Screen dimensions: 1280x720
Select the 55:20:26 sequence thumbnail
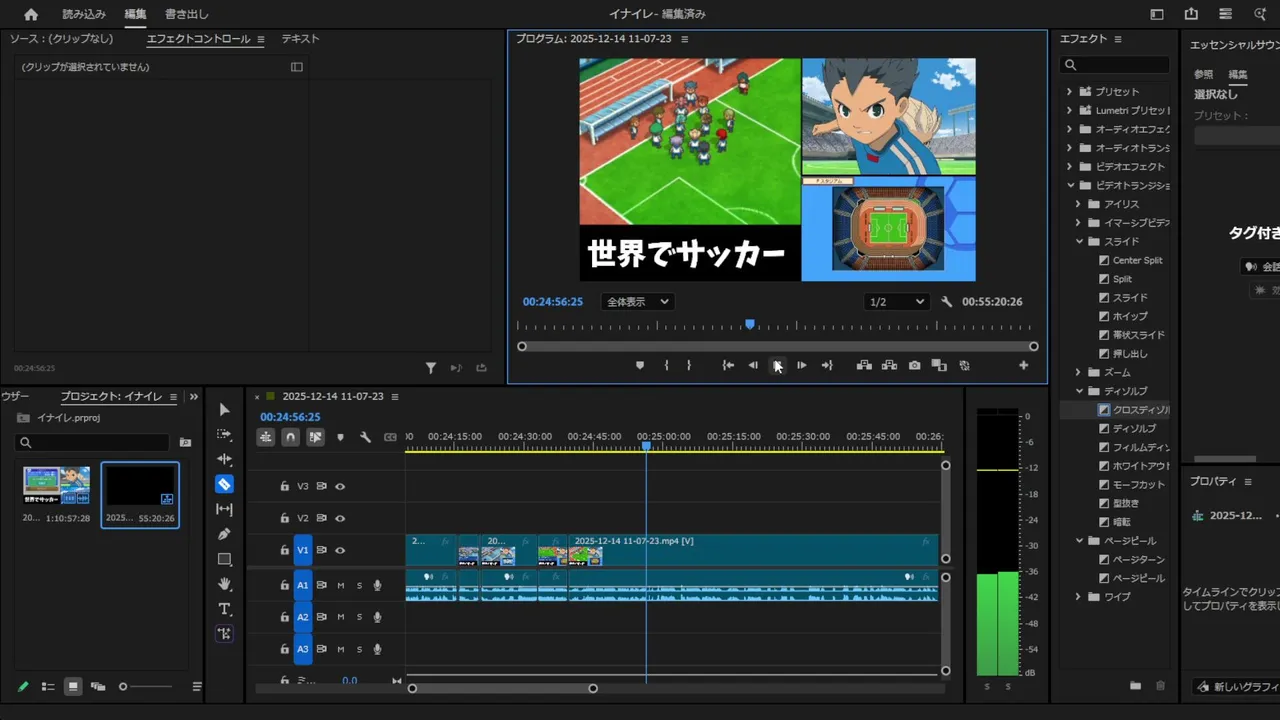tap(140, 488)
